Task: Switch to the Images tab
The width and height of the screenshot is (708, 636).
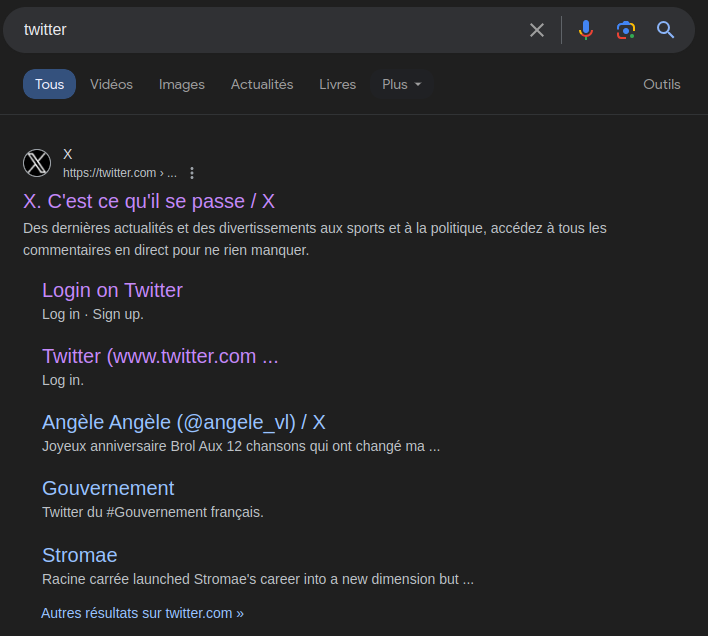Action: (182, 84)
